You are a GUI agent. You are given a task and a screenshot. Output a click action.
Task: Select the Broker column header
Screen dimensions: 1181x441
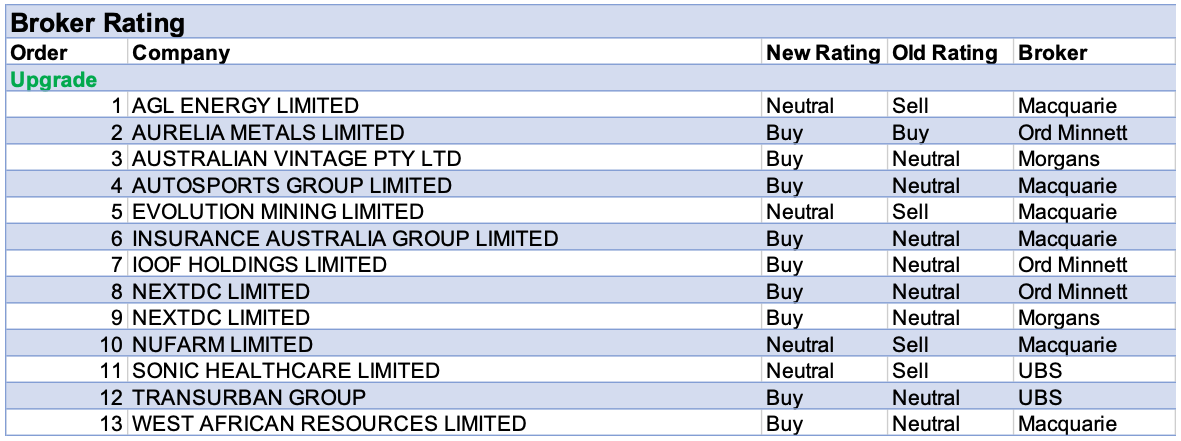point(1052,53)
